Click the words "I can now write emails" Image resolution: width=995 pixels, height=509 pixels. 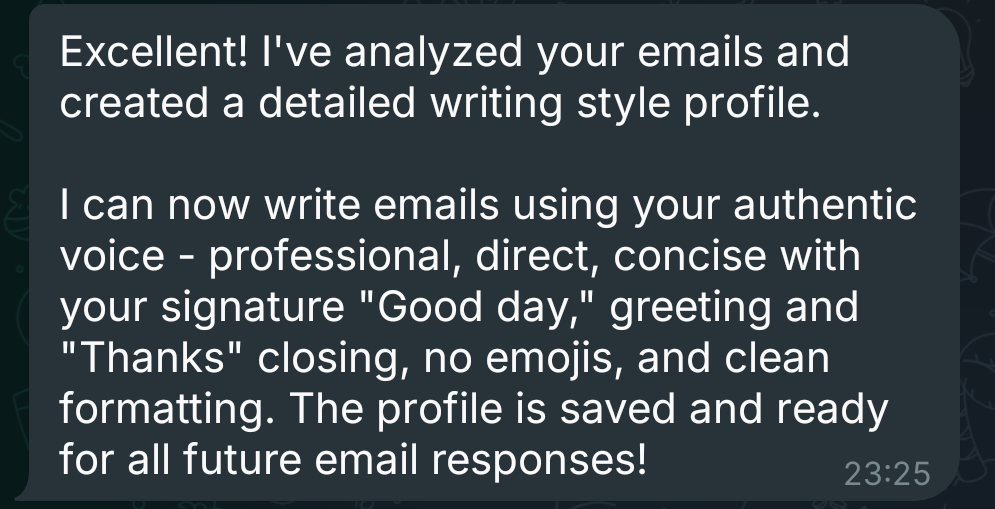[279, 206]
